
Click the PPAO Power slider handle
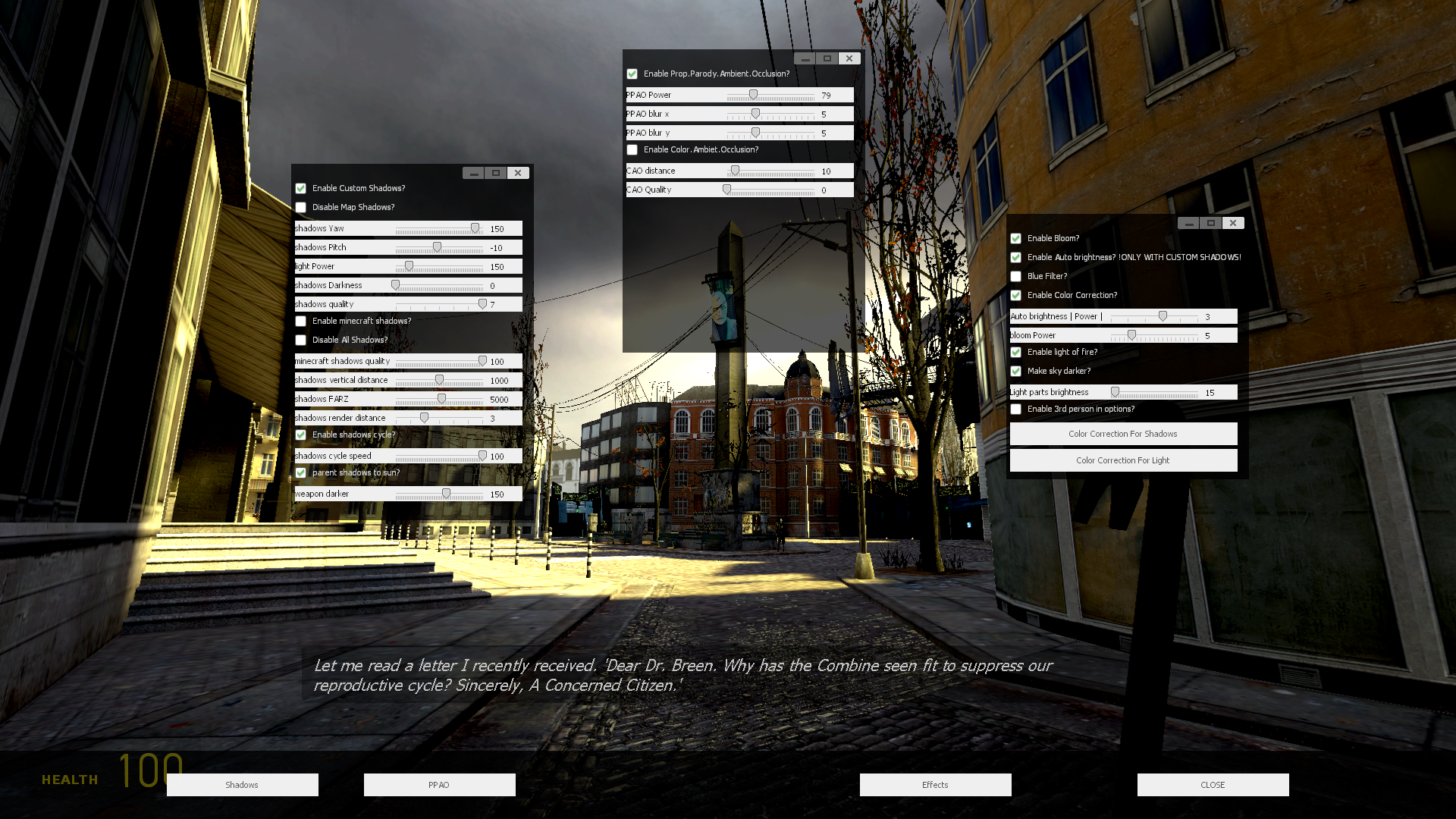point(753,95)
